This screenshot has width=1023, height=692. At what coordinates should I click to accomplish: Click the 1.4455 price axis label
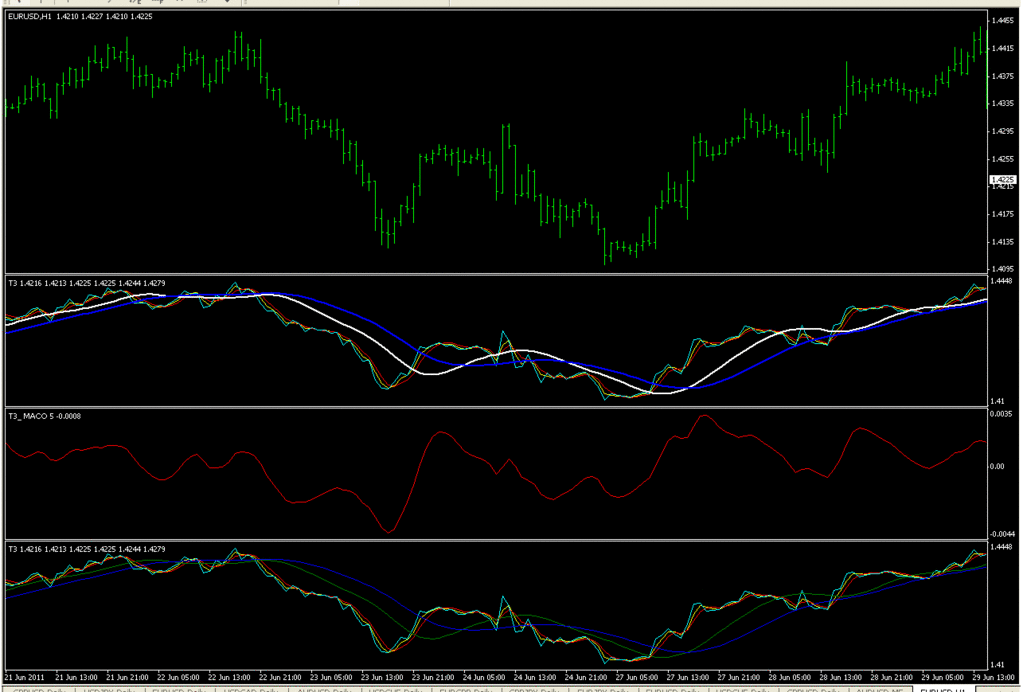(x=1003, y=21)
